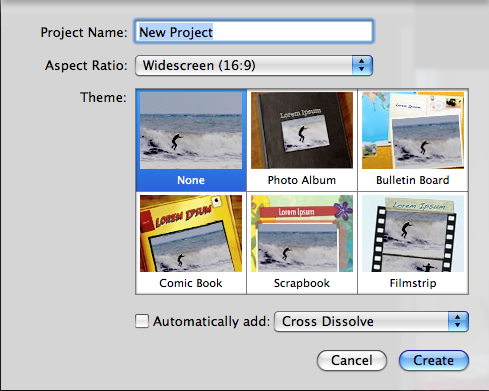Click the Create button

(434, 360)
